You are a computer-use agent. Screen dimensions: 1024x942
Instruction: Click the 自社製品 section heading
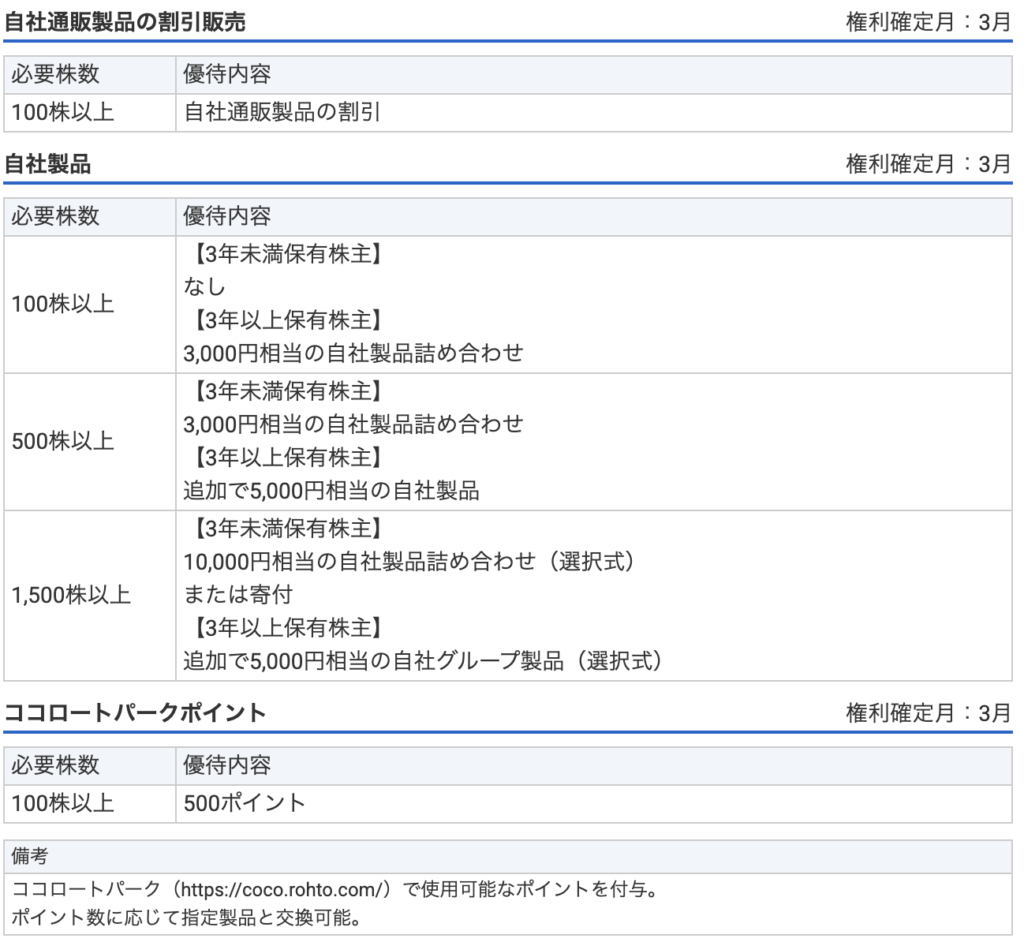pyautogui.click(x=48, y=164)
